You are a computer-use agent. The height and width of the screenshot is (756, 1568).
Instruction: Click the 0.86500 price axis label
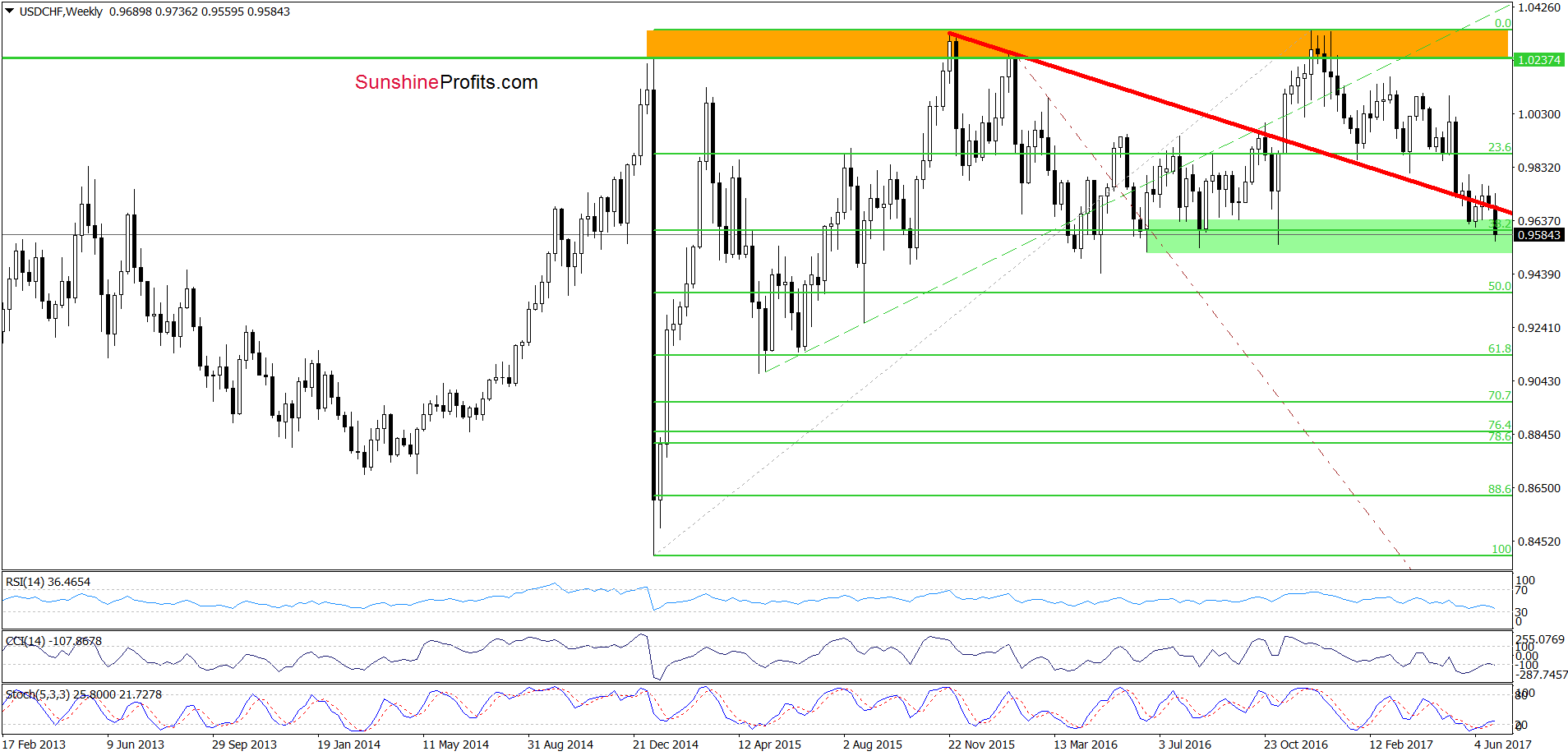[1538, 488]
